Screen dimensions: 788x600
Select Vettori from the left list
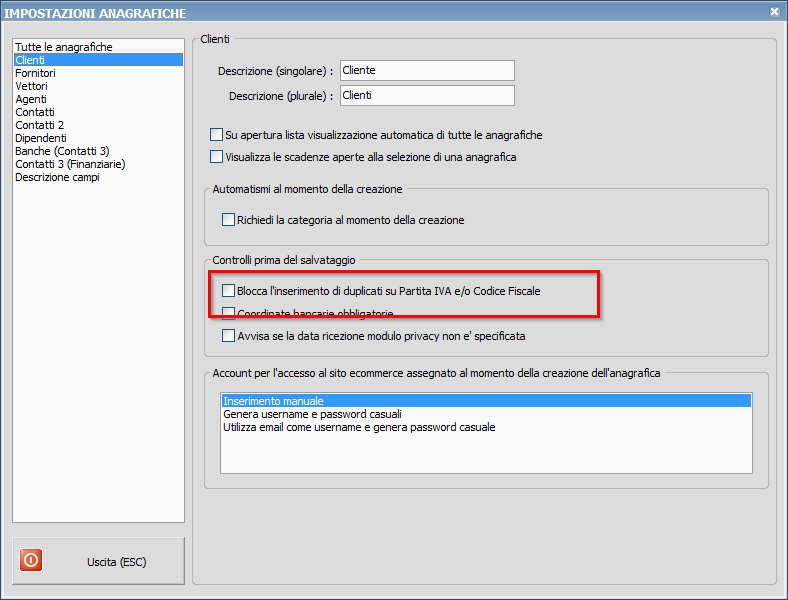31,86
